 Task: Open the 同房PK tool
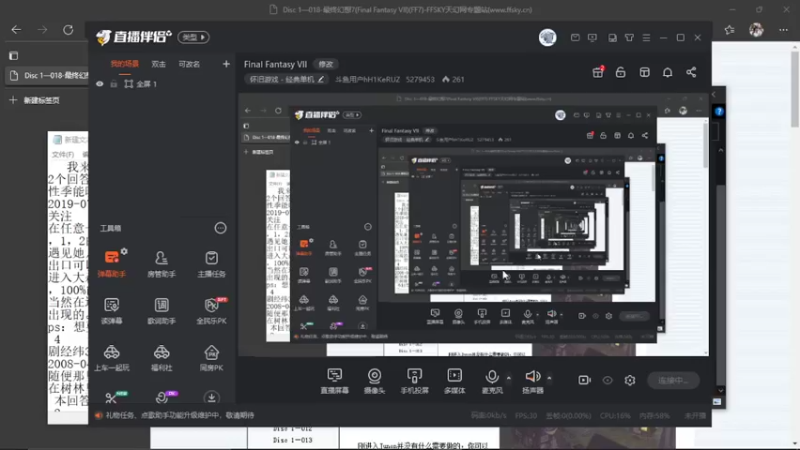(x=211, y=357)
